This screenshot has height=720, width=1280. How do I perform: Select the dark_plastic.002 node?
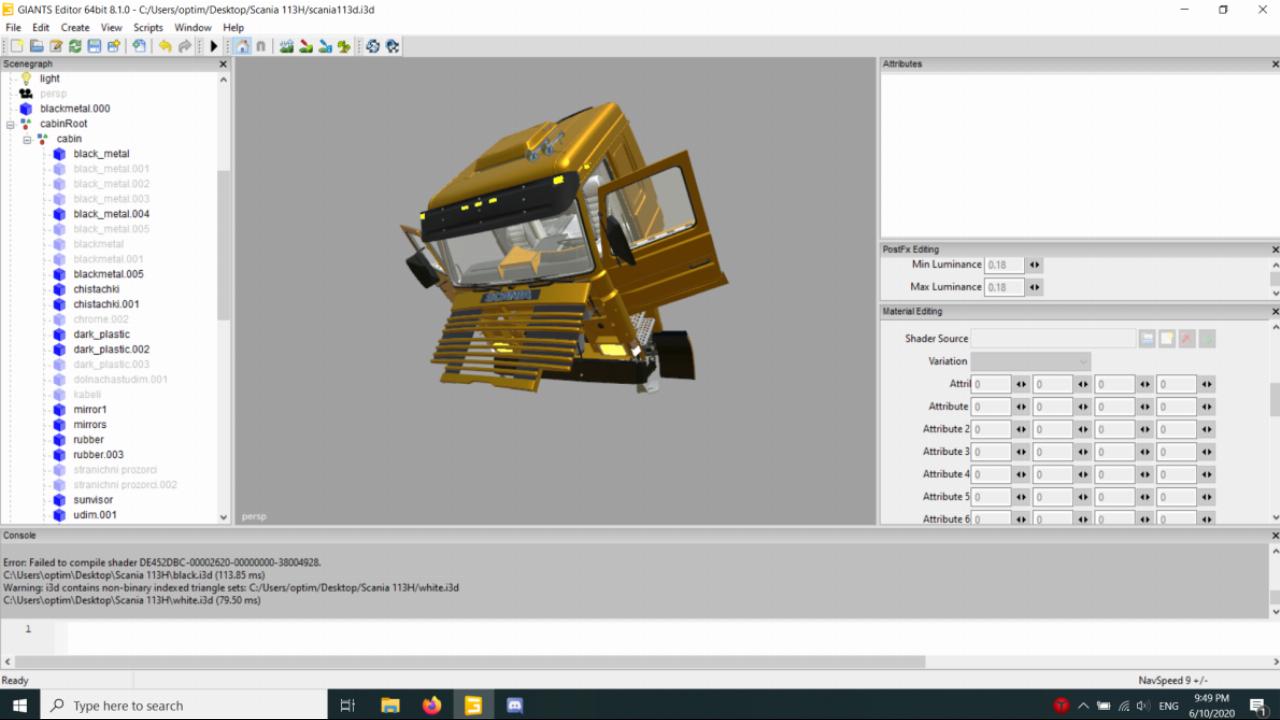pyautogui.click(x=111, y=349)
